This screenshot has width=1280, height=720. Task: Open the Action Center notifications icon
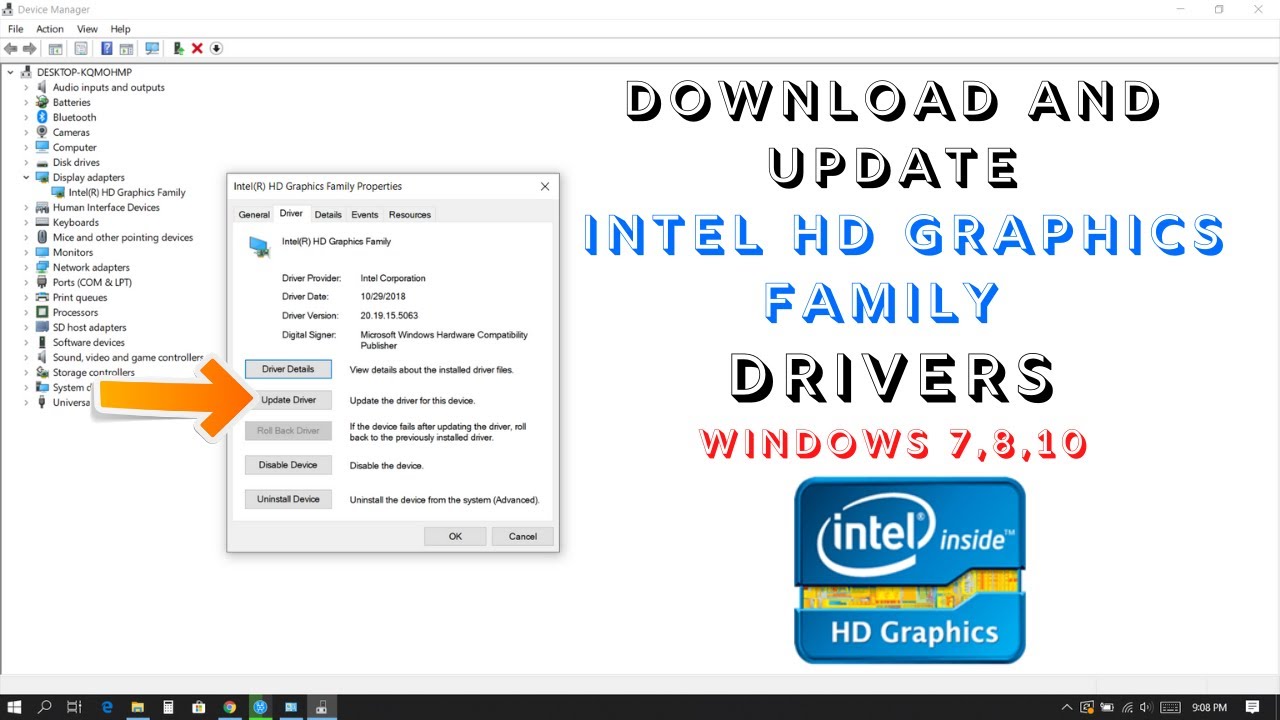coord(1253,707)
